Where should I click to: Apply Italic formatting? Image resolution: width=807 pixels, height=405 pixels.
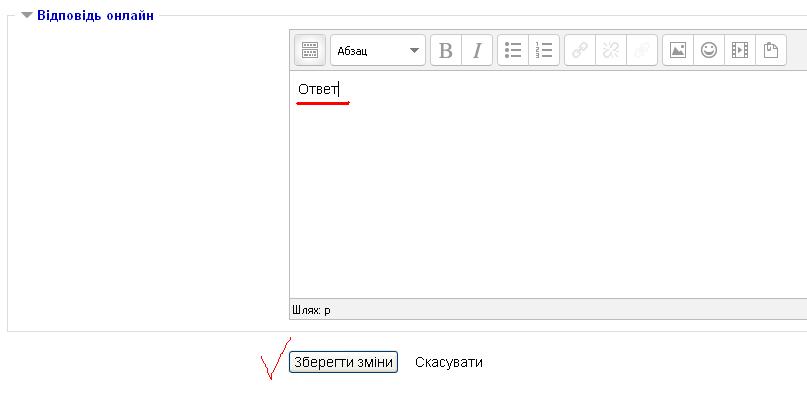tap(477, 50)
